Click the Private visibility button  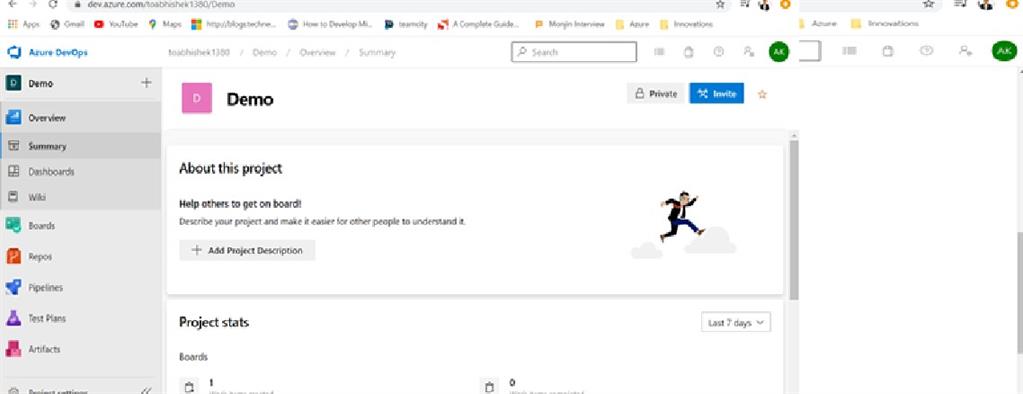point(656,93)
